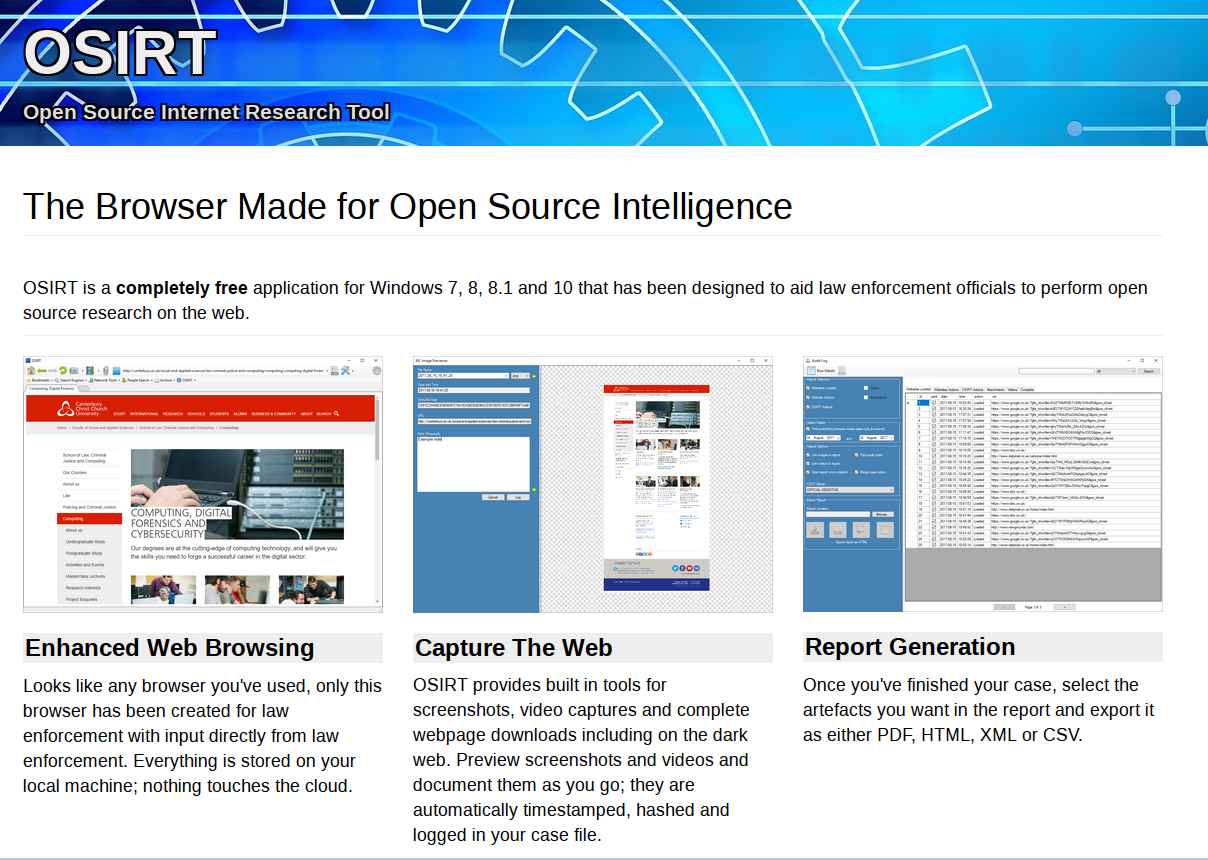
Task: Select the Computing Digital Forensic browser tab
Action: click(x=51, y=388)
